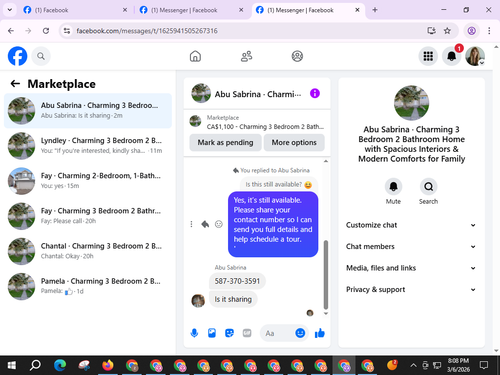Open Chantal conversation in list
The width and height of the screenshot is (500, 375).
click(x=88, y=251)
